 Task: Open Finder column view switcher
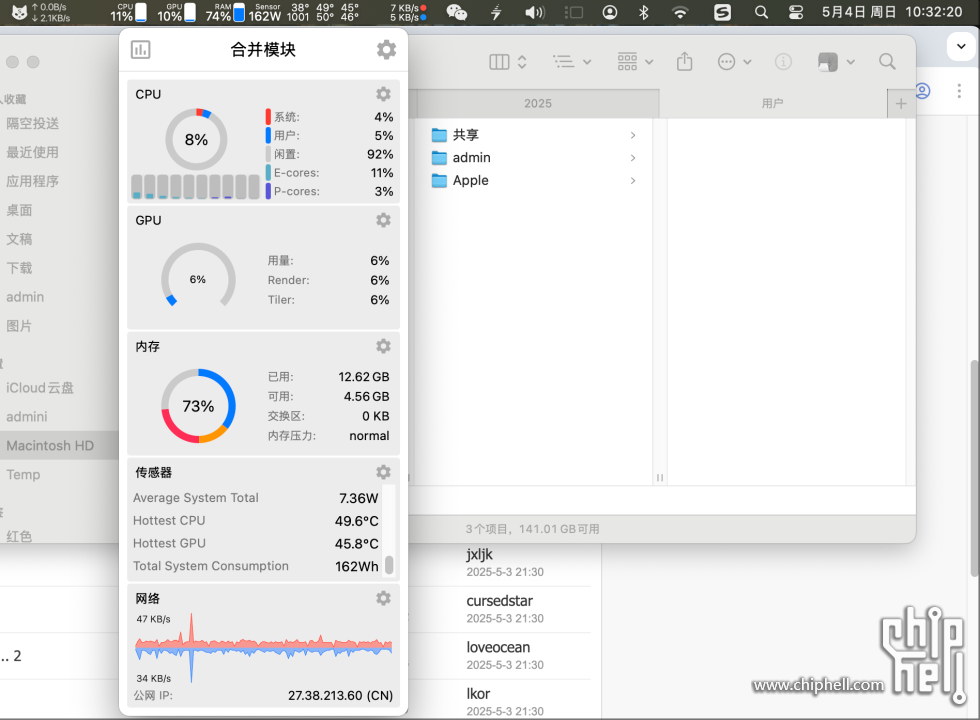(x=508, y=61)
